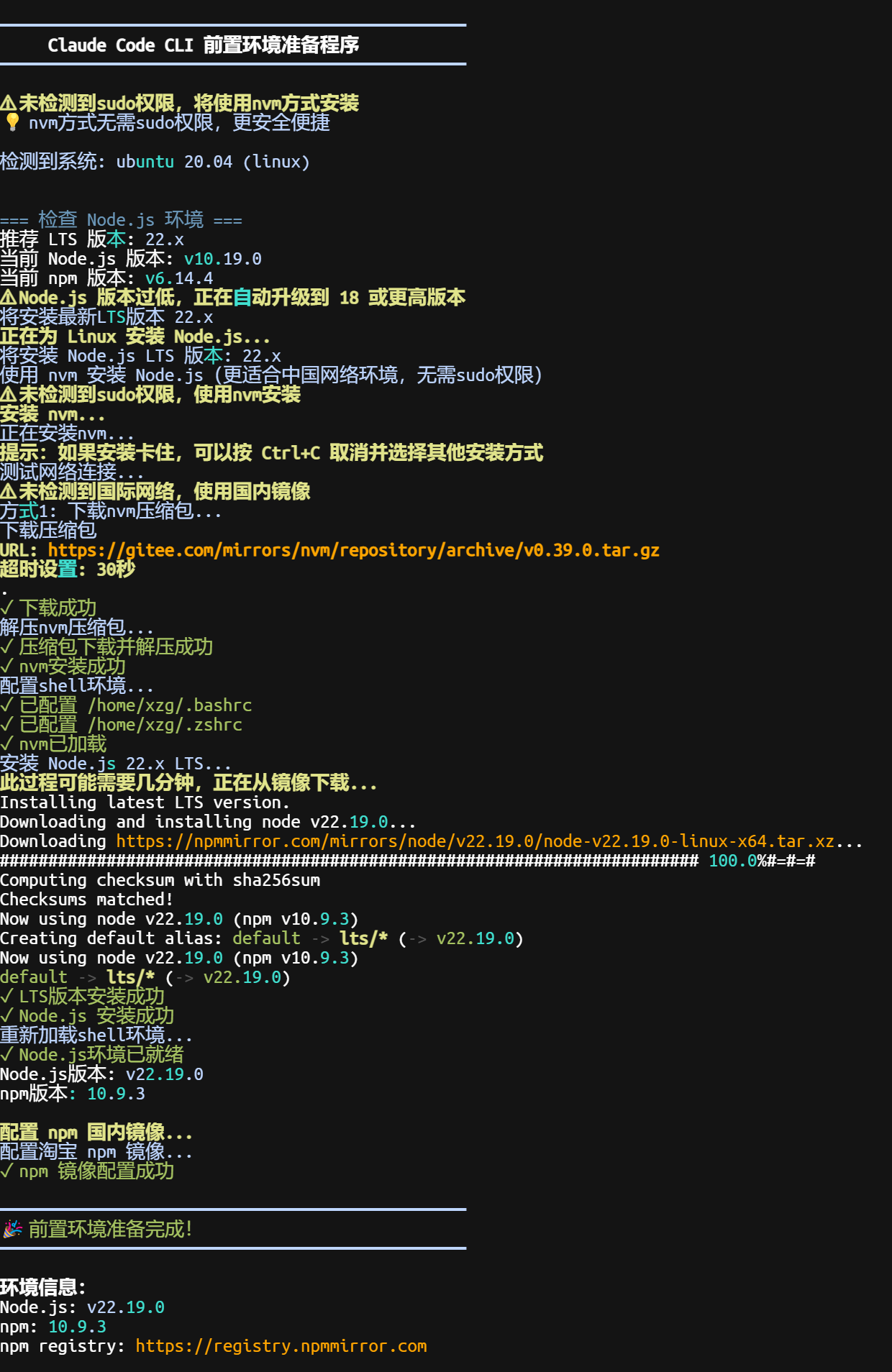Screen dimensions: 892x1372
Task: Click the line 重新加载shell环境...
Action: tap(96, 1035)
